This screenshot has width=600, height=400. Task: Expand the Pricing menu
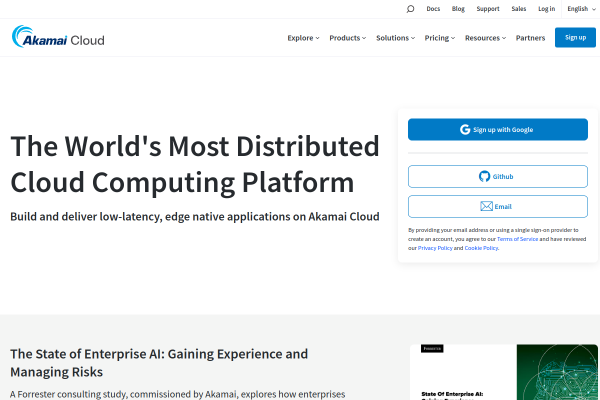[440, 38]
